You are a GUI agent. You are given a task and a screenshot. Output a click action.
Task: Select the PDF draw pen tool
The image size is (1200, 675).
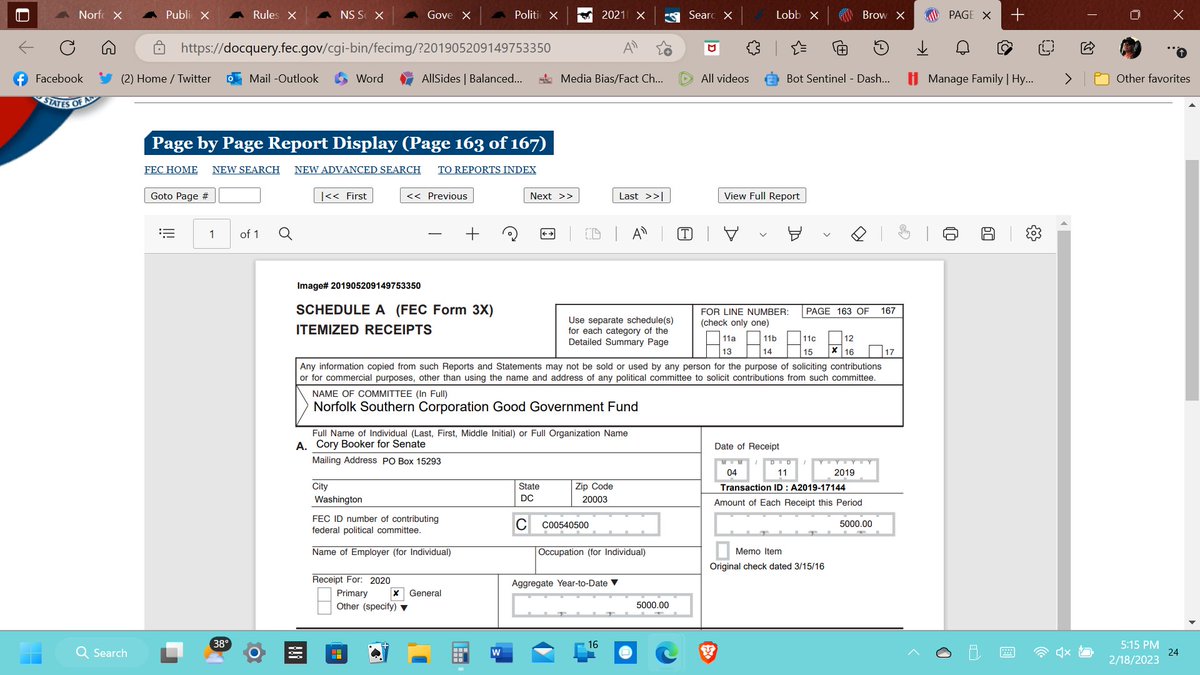click(x=731, y=234)
